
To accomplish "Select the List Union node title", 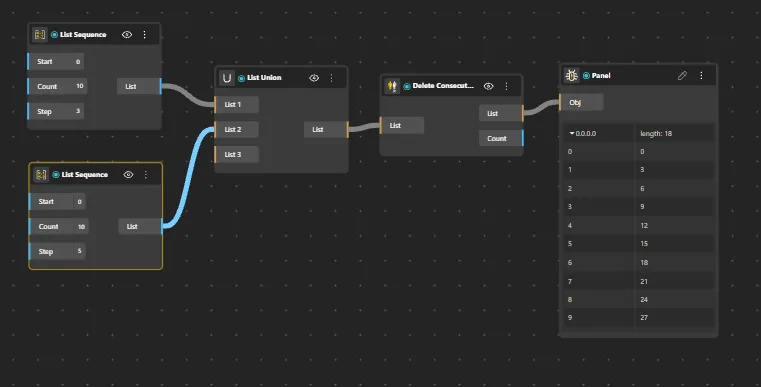I will coord(264,78).
